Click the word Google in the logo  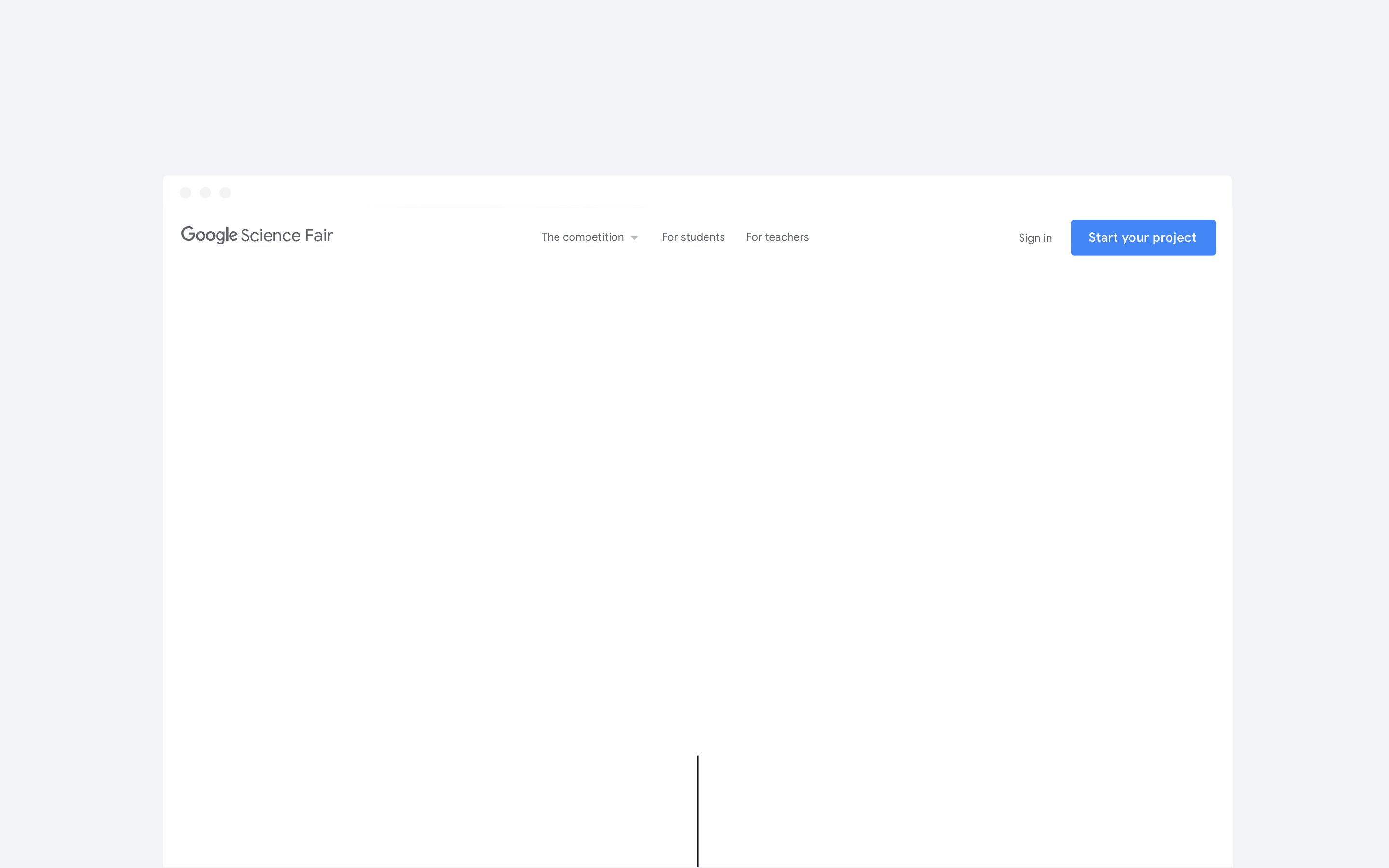pyautogui.click(x=209, y=235)
